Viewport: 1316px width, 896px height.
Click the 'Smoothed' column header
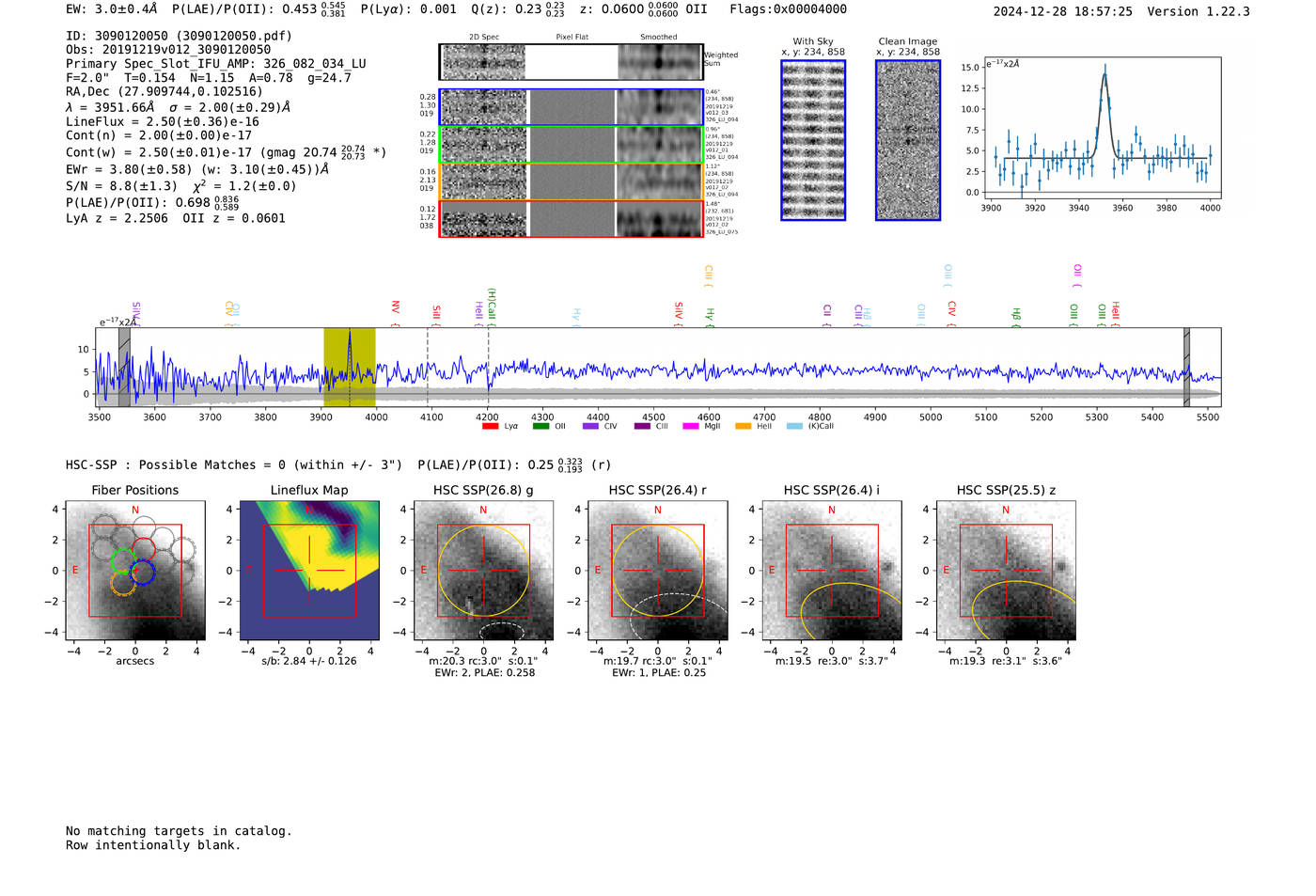click(658, 38)
